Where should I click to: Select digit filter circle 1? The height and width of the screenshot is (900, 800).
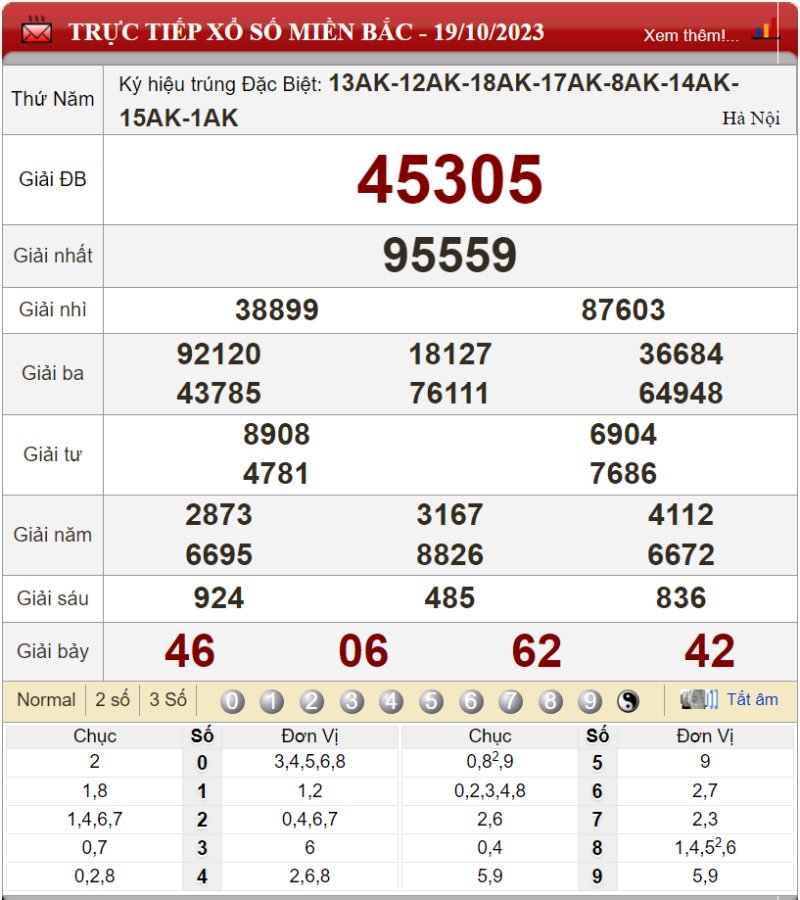pyautogui.click(x=272, y=701)
